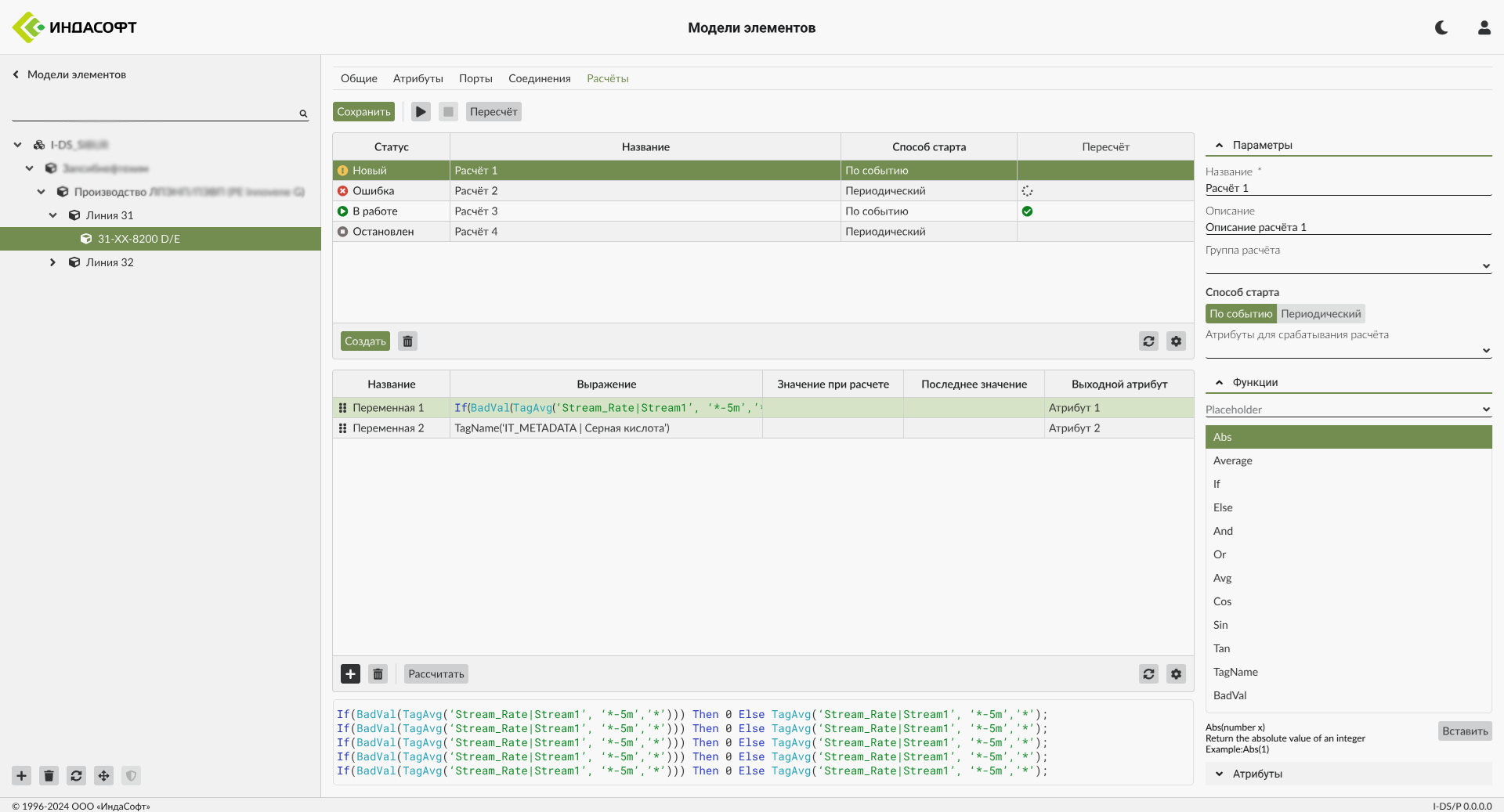Open the Группа расчёта dropdown

coord(1347,265)
